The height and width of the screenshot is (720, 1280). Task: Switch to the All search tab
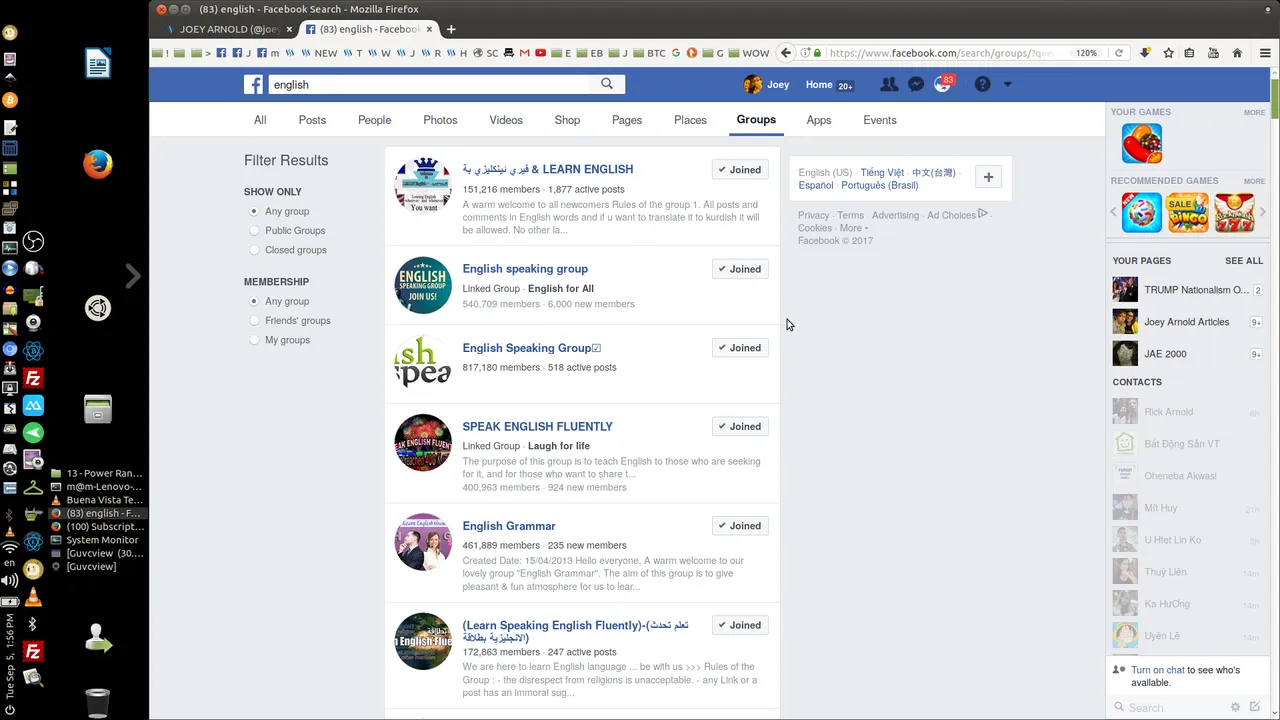tap(260, 120)
